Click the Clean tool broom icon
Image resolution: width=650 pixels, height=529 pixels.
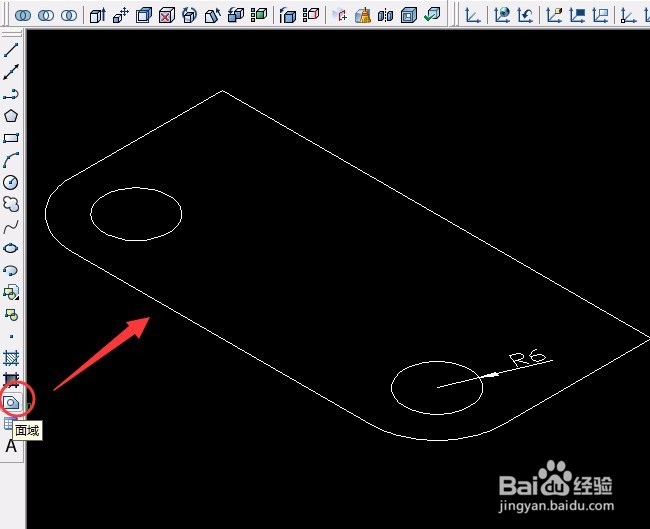coord(363,15)
